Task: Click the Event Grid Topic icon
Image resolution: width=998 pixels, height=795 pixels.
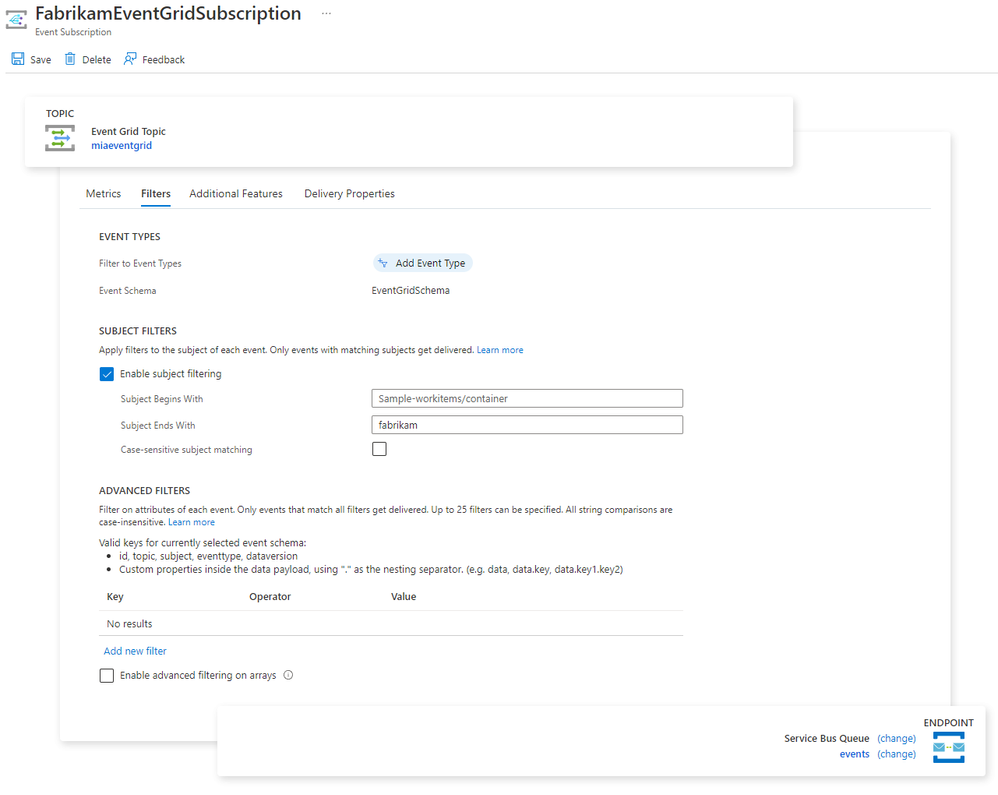Action: (60, 138)
